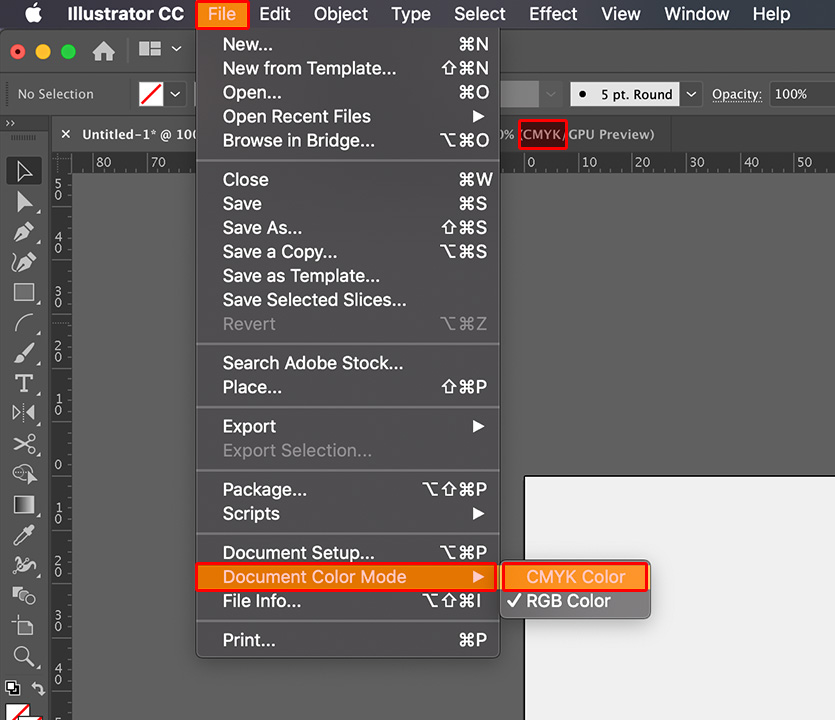
Task: Select the Paintbrush tool
Action: coord(24,353)
